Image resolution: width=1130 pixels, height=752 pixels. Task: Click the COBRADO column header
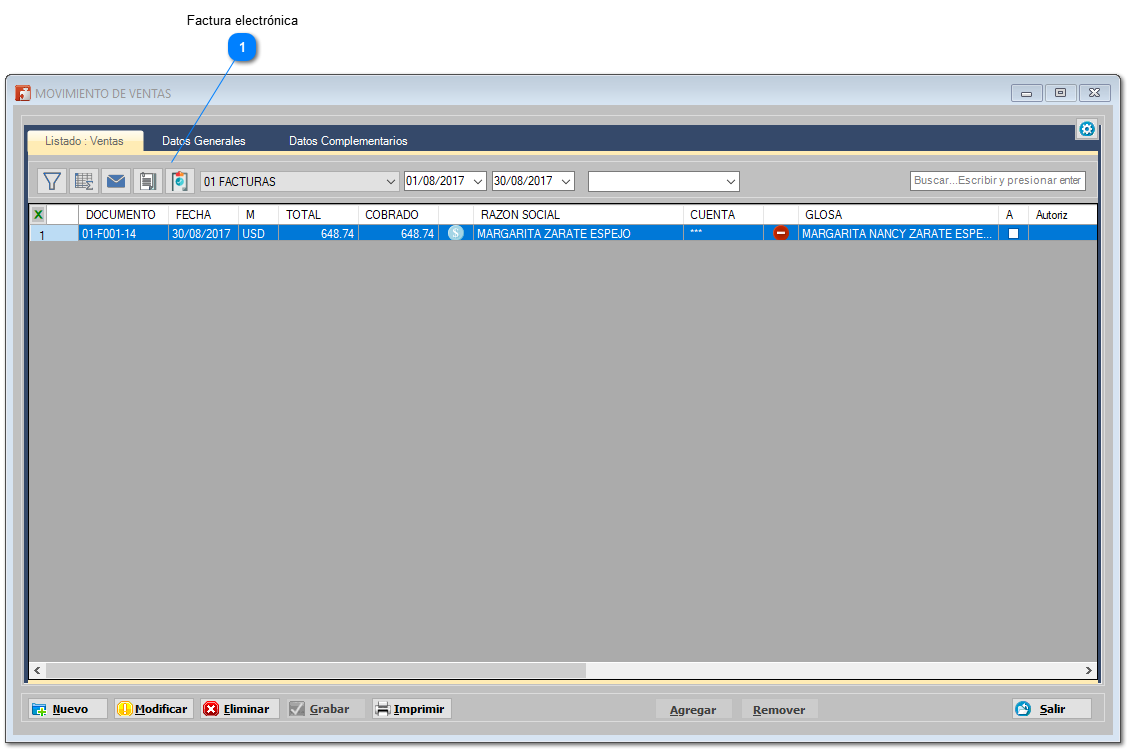(x=399, y=214)
